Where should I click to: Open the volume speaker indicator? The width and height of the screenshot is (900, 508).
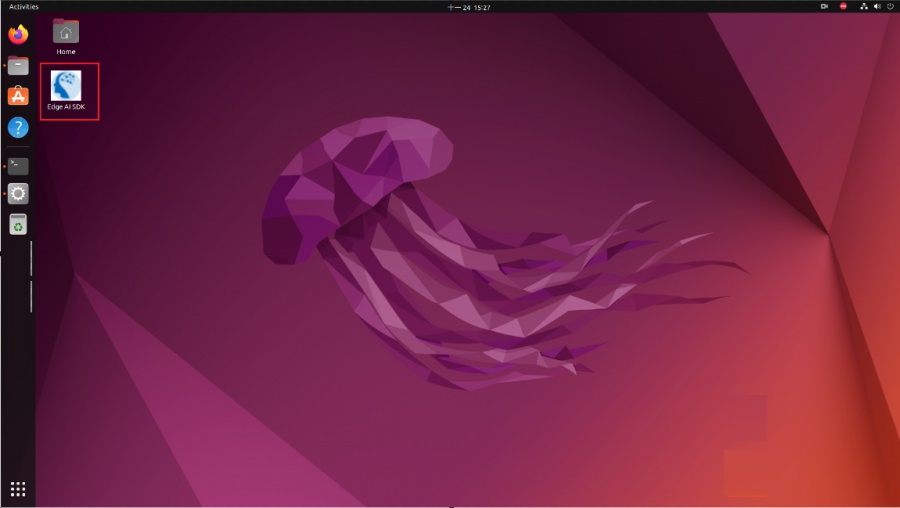click(877, 6)
